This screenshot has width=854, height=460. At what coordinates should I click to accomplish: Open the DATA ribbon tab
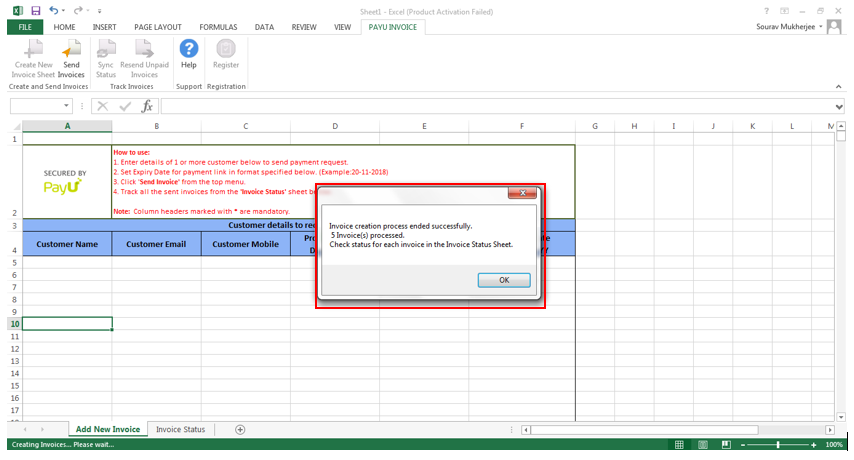264,27
